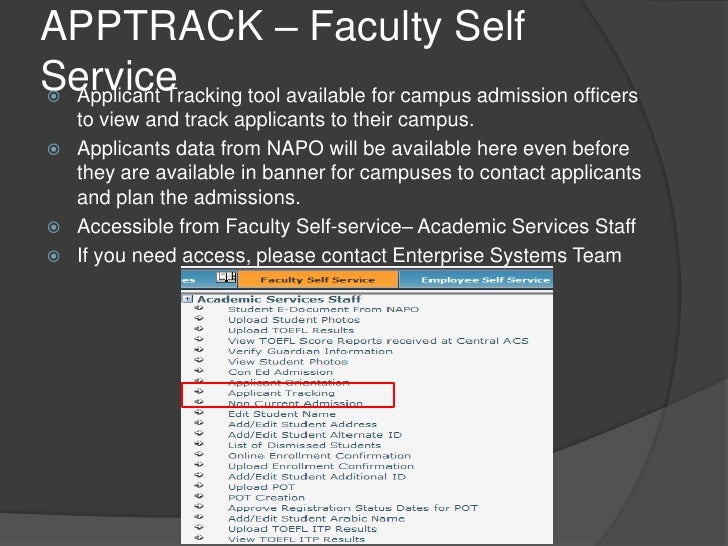
Task: Open Add/Edit Student Address link
Action: point(302,424)
